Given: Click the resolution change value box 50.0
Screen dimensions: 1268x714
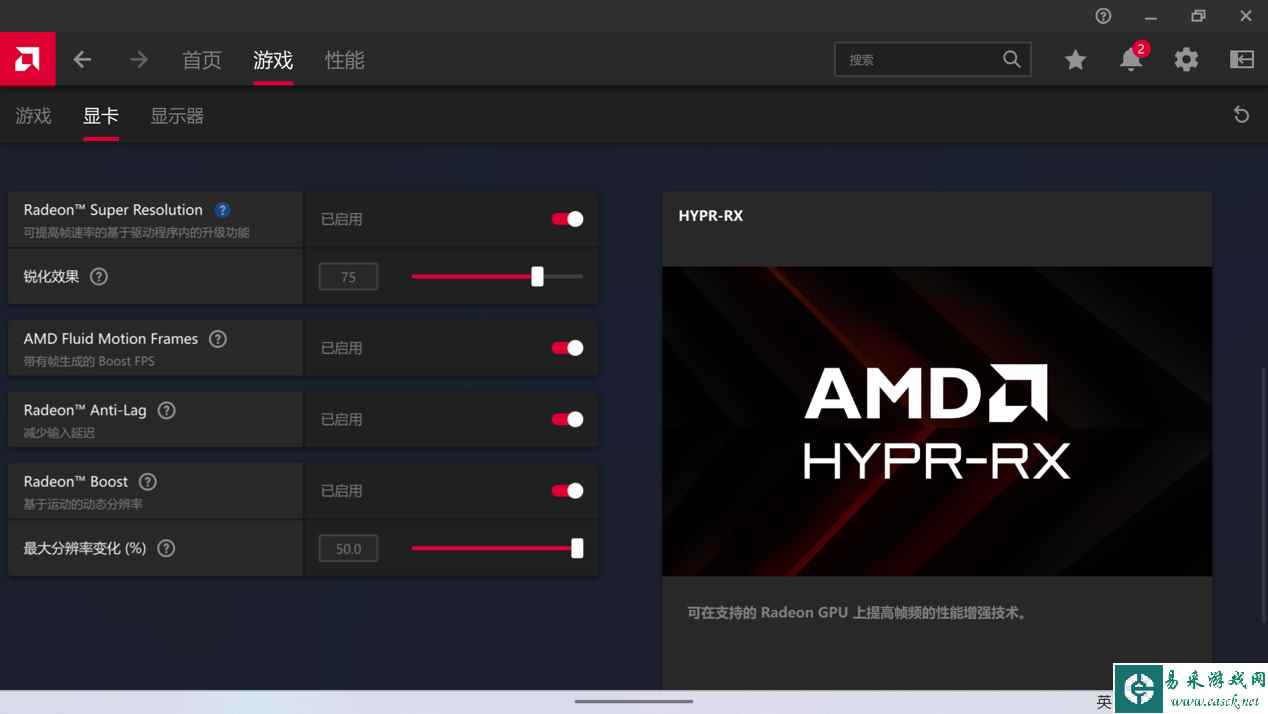Looking at the screenshot, I should coord(348,548).
